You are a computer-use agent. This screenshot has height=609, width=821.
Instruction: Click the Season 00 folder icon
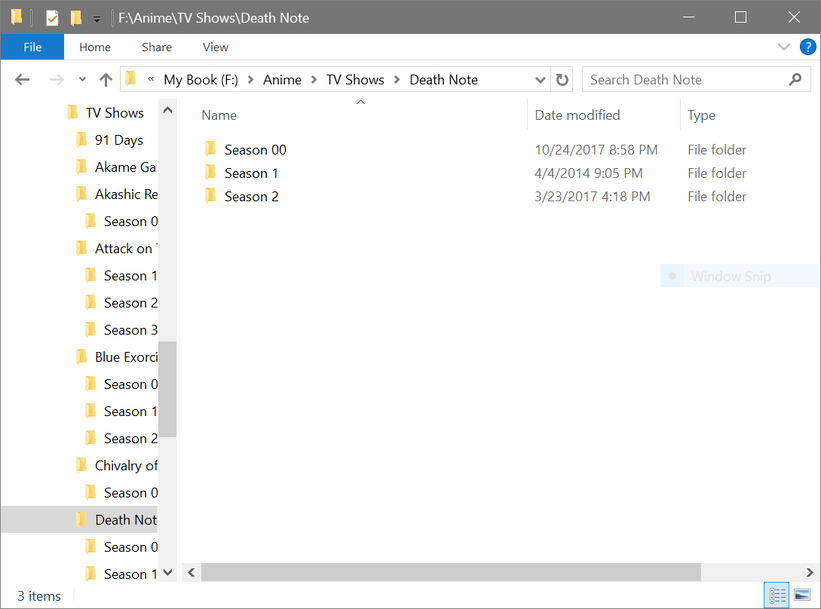coord(210,149)
